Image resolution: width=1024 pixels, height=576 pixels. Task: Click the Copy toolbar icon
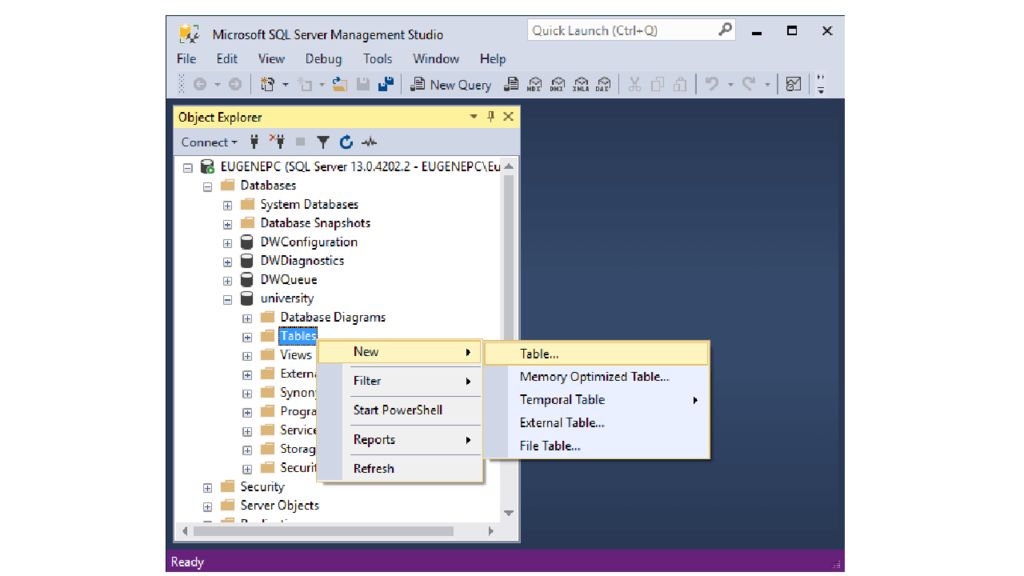coord(658,84)
